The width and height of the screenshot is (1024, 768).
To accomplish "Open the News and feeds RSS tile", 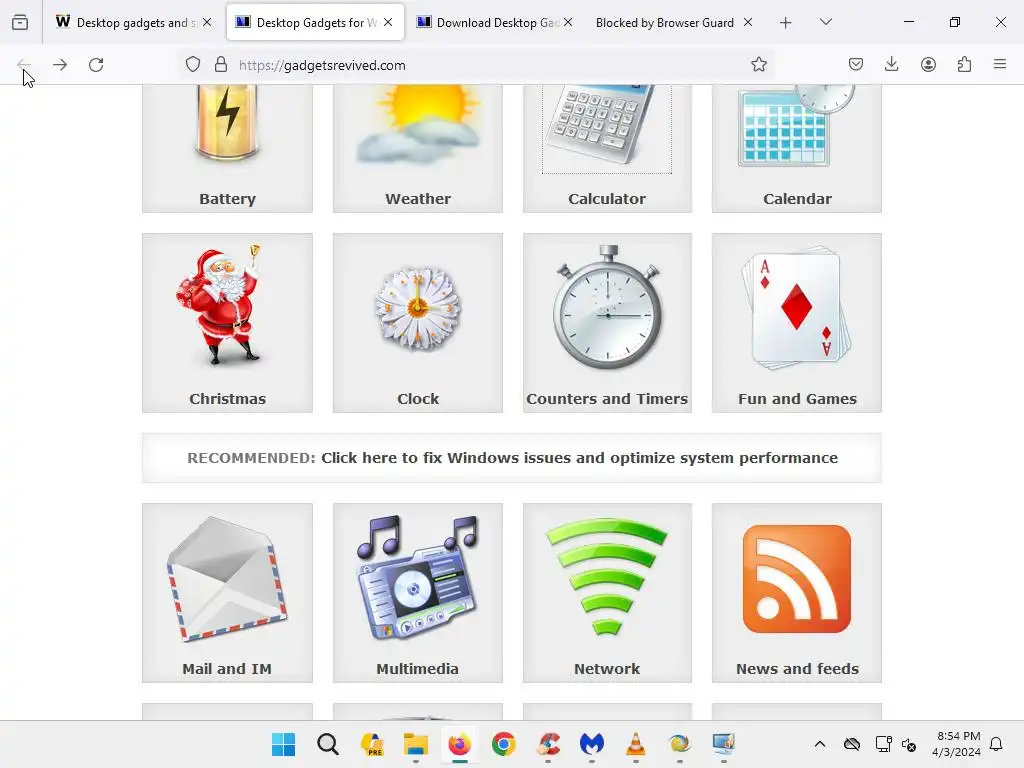I will coord(797,592).
